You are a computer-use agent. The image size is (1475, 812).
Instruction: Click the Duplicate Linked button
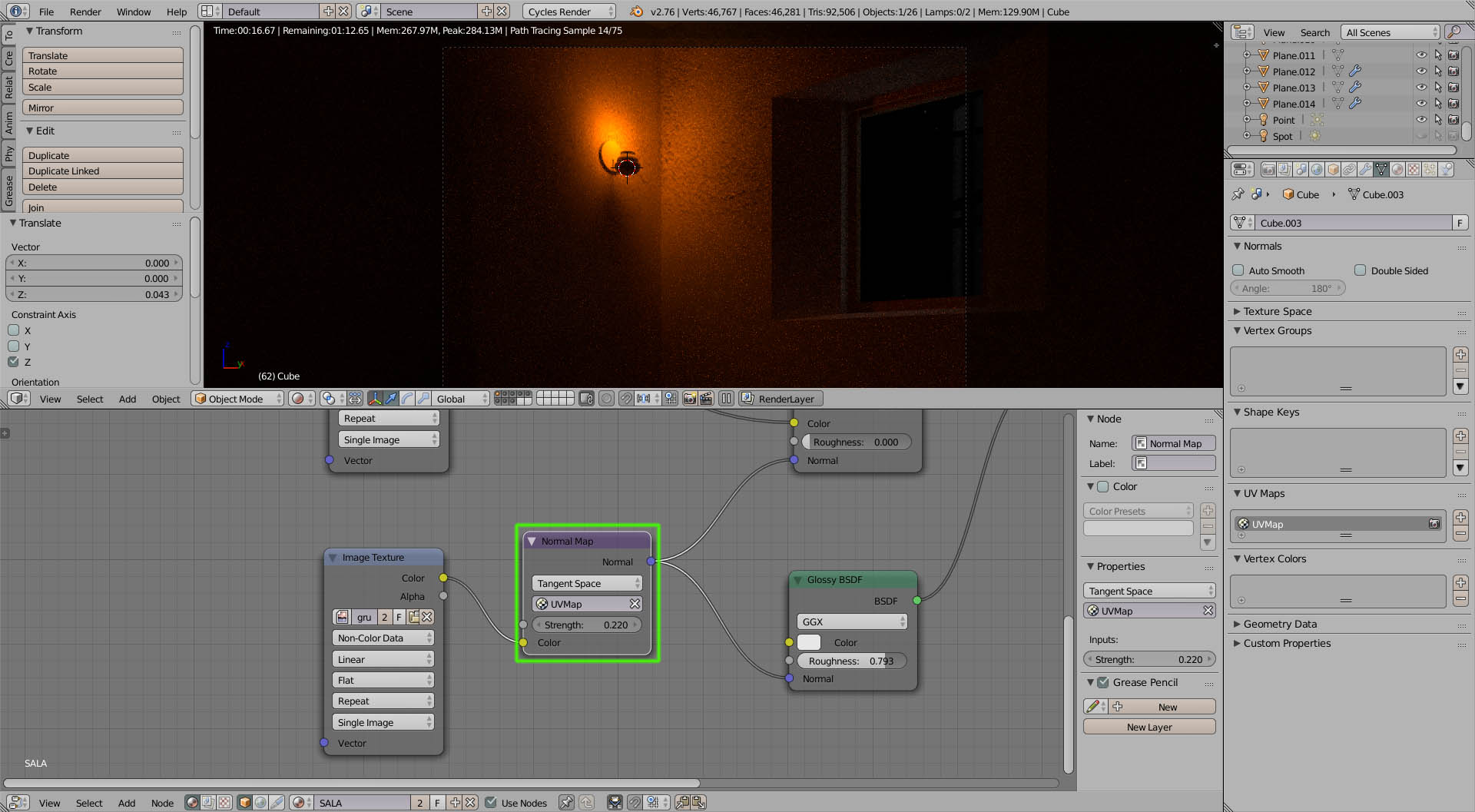coord(103,171)
